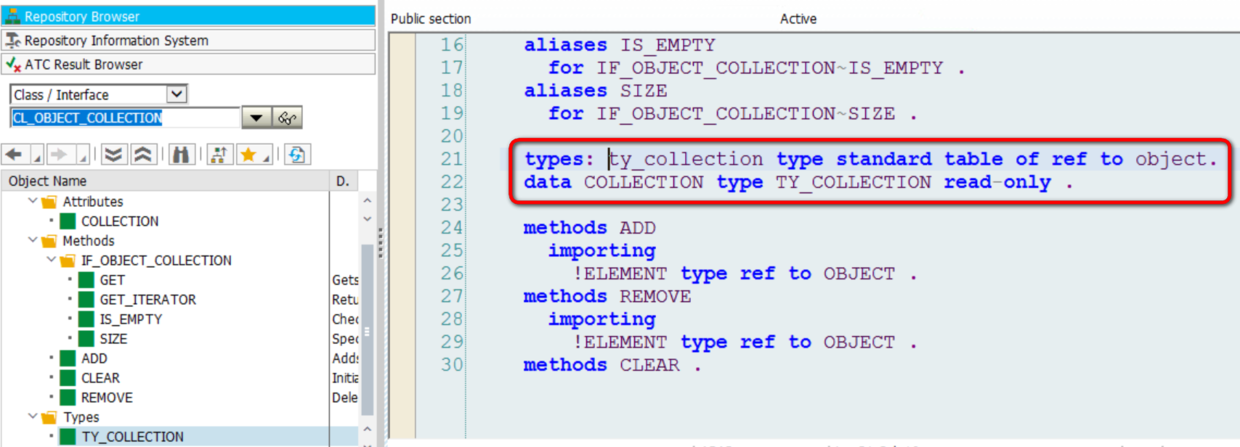Click the "aliases IS_EMPTY" code line
The width and height of the screenshot is (1240, 447).
(620, 44)
